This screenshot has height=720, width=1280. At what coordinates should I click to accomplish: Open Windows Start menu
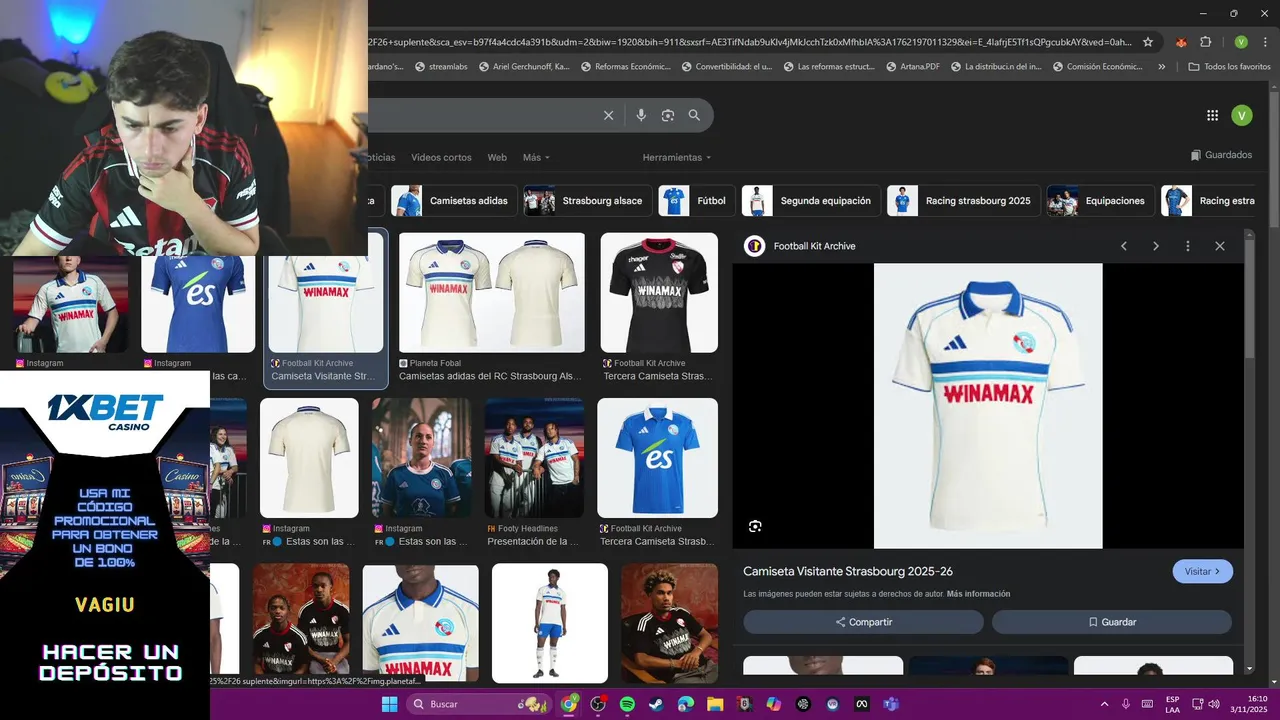(x=389, y=704)
